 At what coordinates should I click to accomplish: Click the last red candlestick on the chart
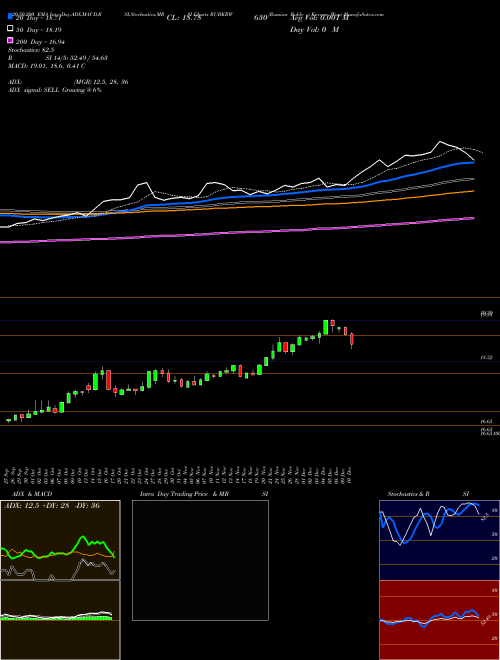(x=352, y=340)
